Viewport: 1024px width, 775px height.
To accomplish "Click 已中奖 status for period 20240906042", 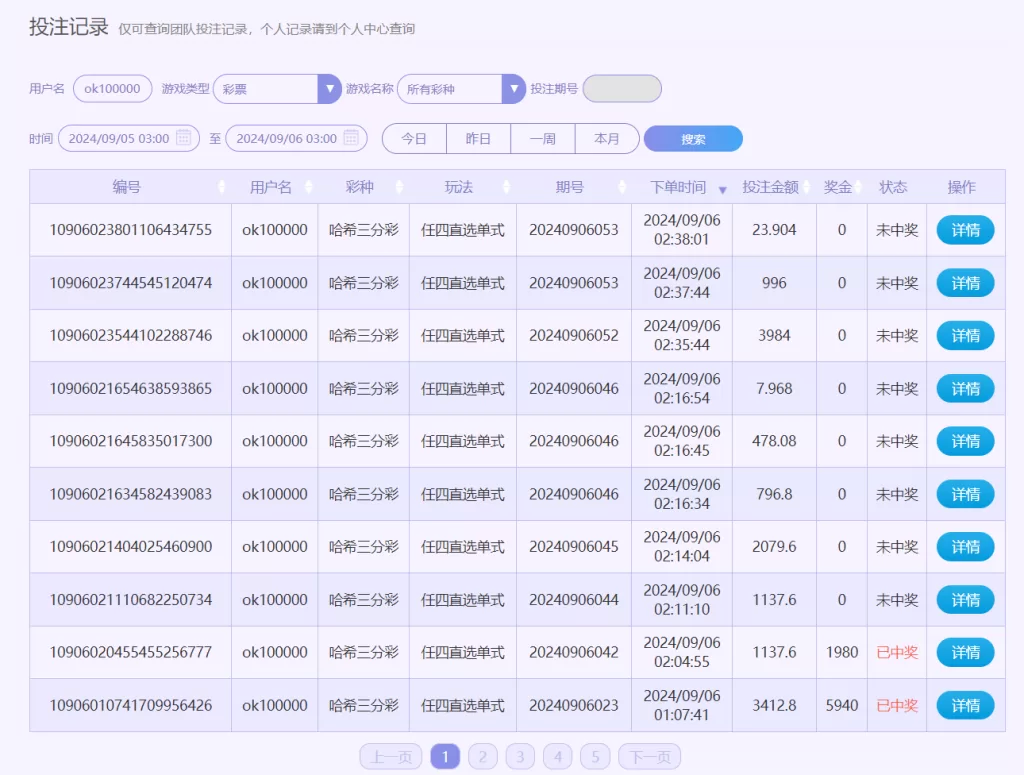I will [x=897, y=652].
